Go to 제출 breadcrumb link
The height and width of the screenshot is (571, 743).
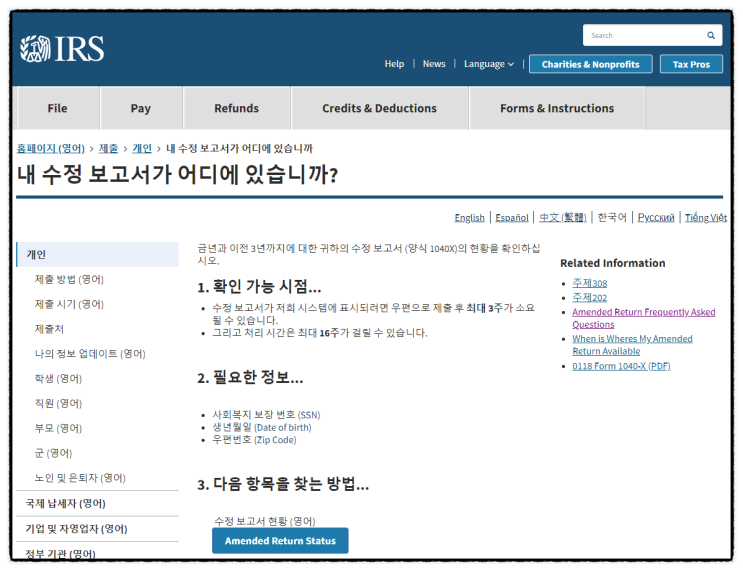[108, 148]
